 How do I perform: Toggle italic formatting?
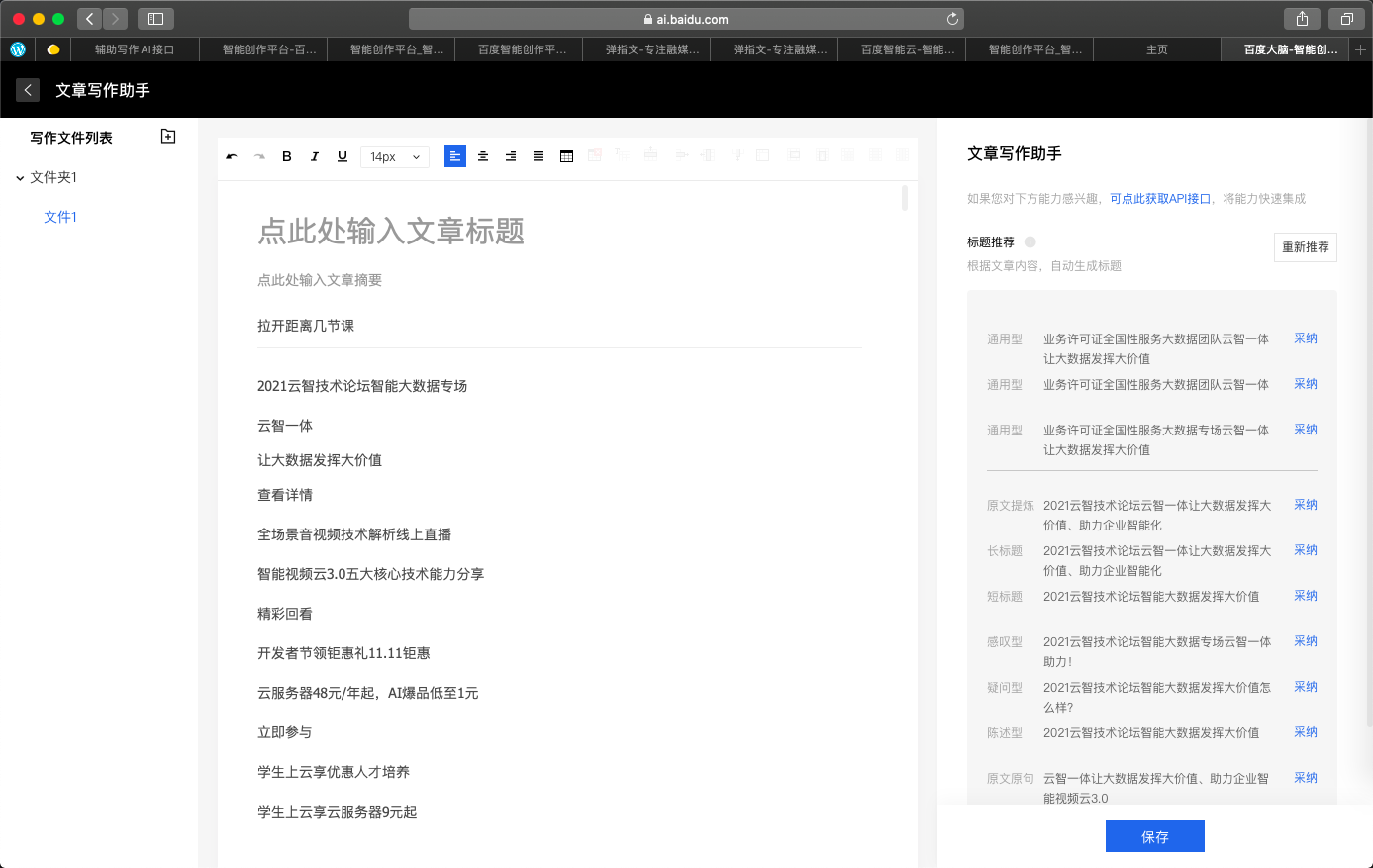pos(315,156)
